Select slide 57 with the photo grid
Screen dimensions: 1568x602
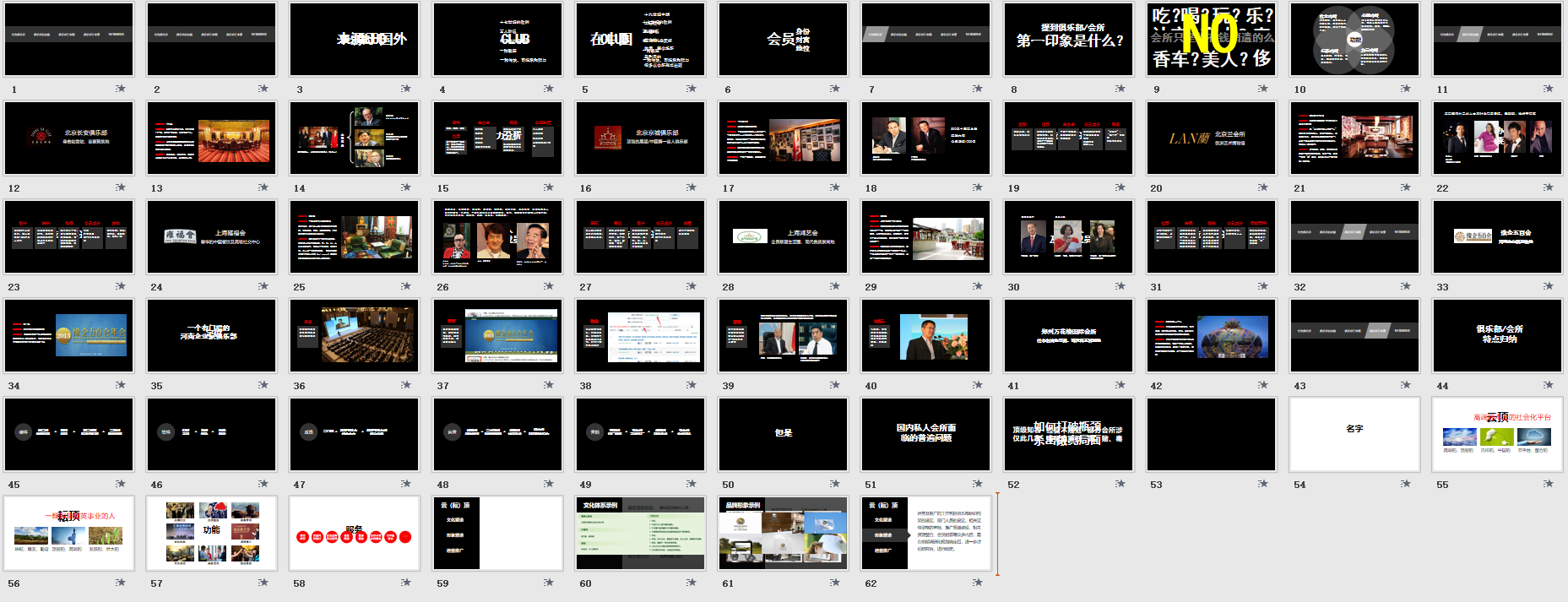click(x=211, y=533)
